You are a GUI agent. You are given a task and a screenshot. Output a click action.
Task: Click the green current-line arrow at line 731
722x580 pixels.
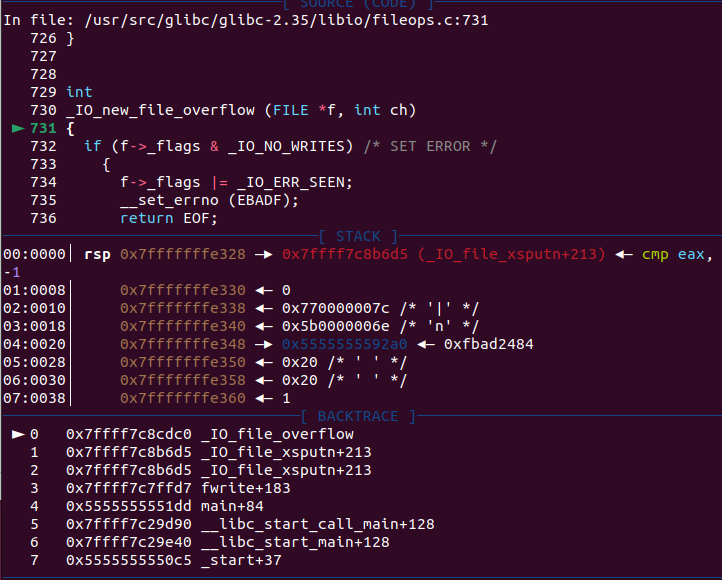(17, 128)
